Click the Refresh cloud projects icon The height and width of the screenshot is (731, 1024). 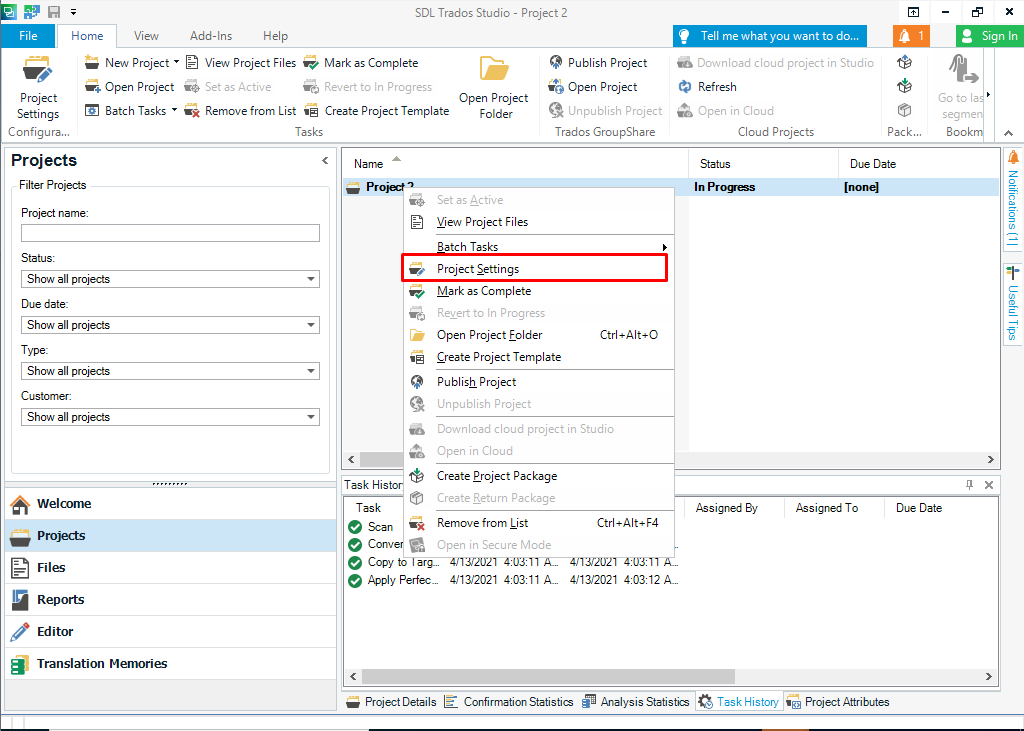[x=685, y=87]
